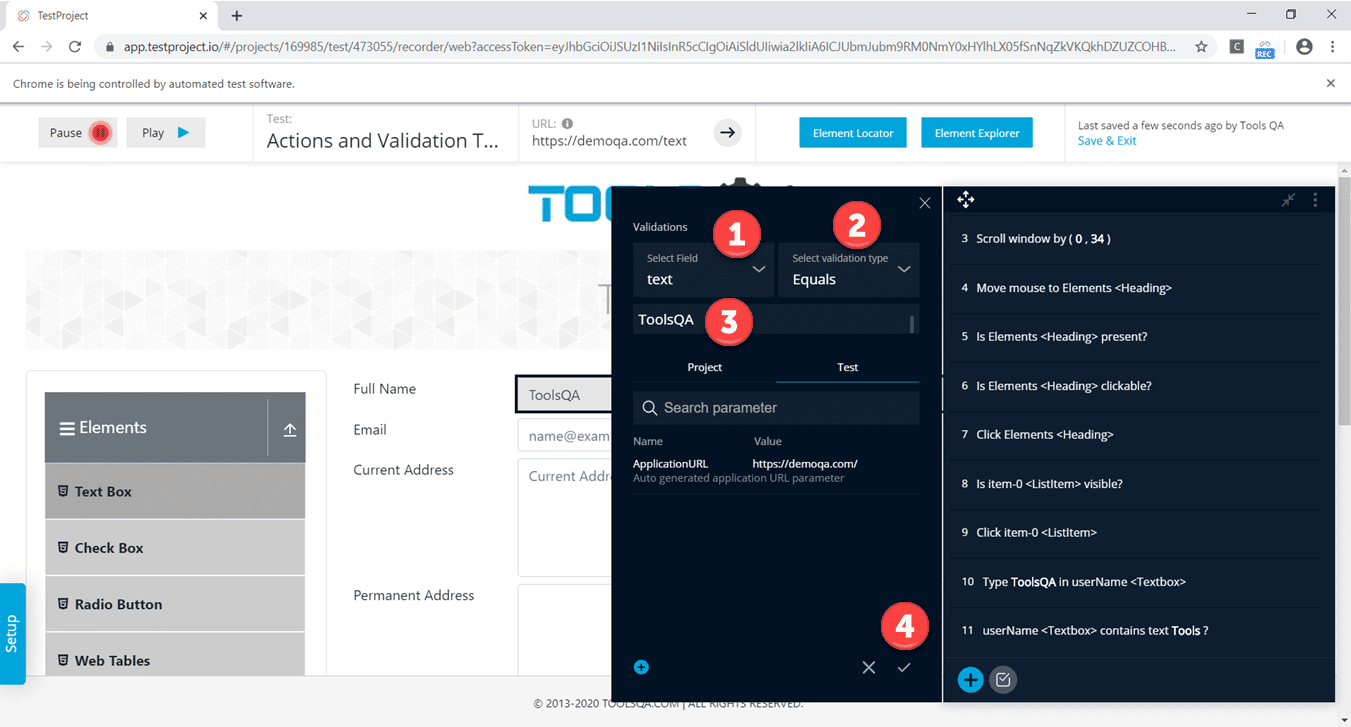Add a new parameter with plus icon

[x=642, y=667]
